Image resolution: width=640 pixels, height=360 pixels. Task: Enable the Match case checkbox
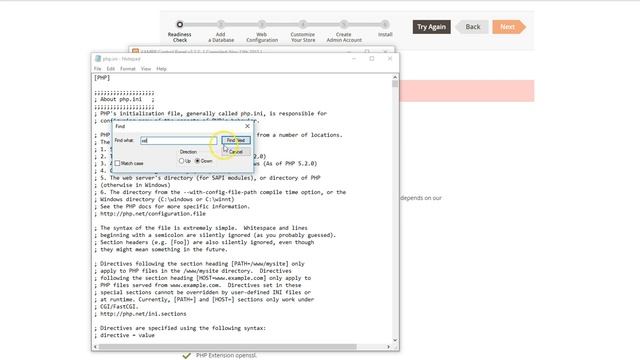[118, 163]
